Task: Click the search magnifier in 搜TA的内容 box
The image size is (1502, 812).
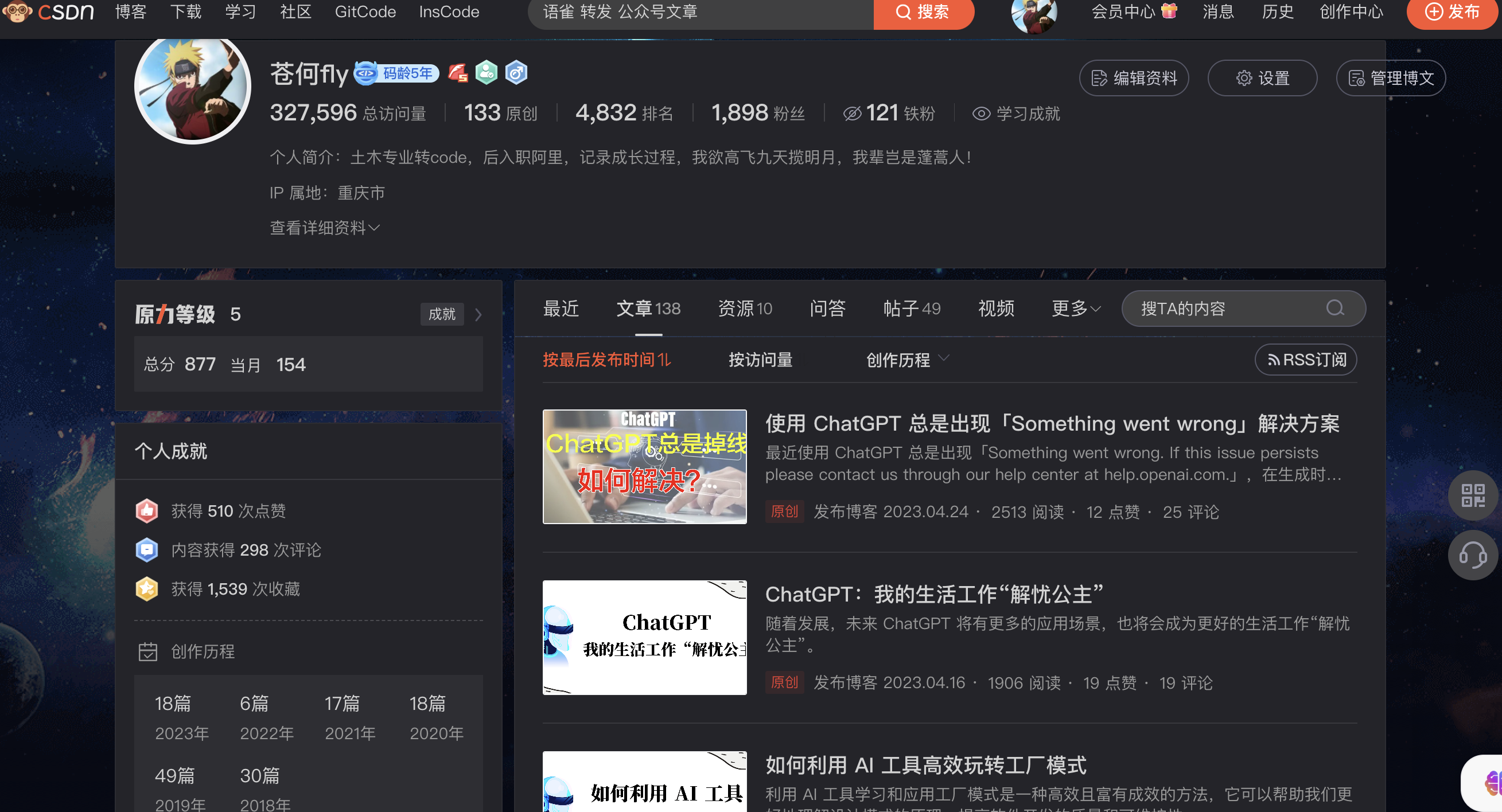Action: pyautogui.click(x=1334, y=308)
